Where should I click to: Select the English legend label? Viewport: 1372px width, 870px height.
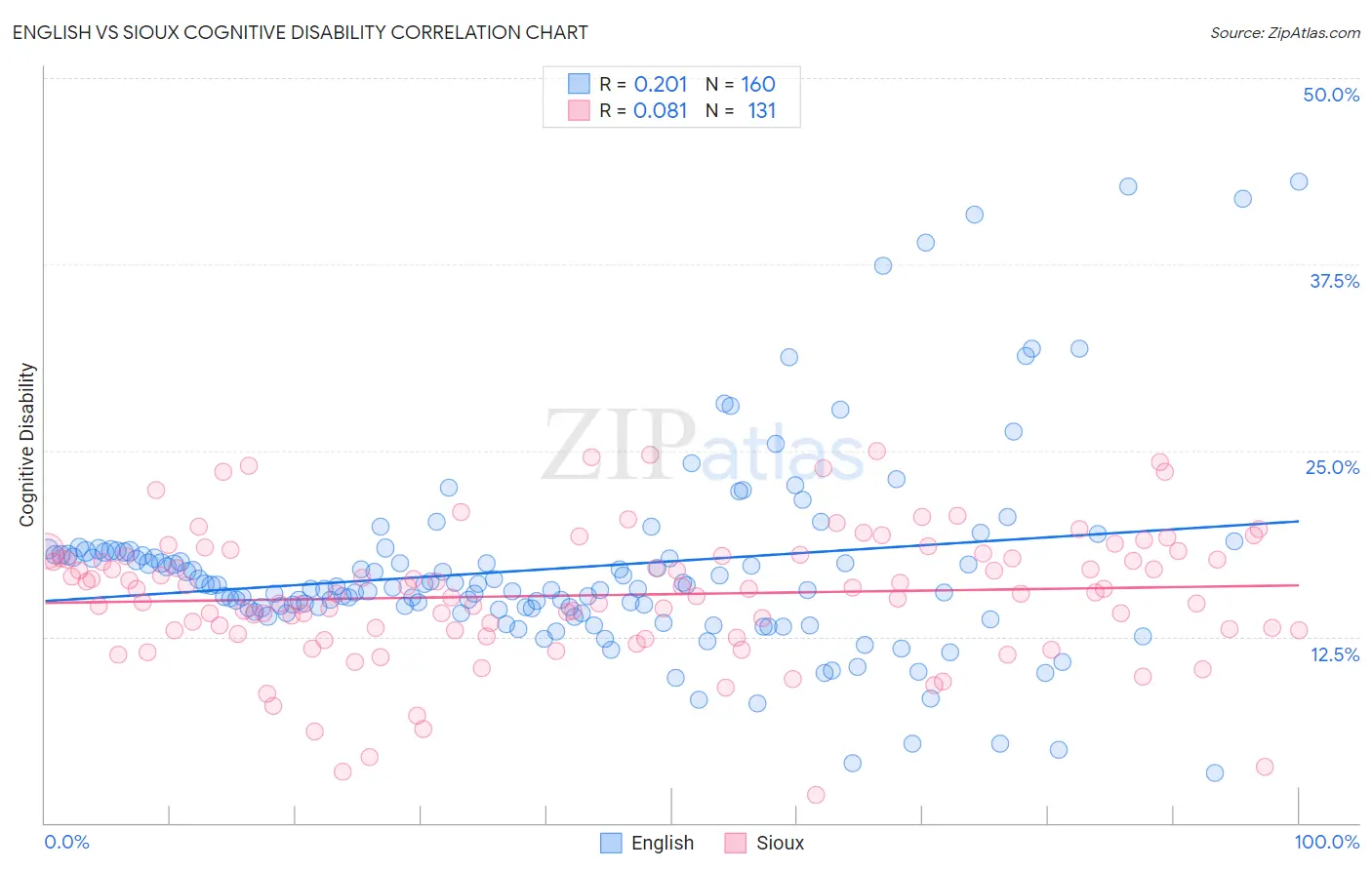(x=663, y=844)
